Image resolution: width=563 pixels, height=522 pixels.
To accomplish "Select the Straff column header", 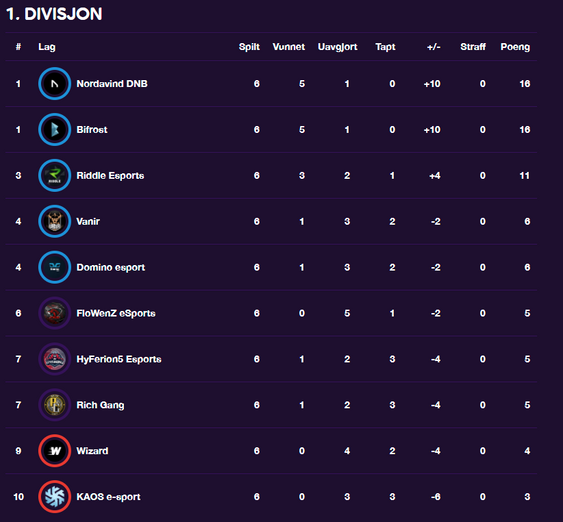I will click(473, 47).
